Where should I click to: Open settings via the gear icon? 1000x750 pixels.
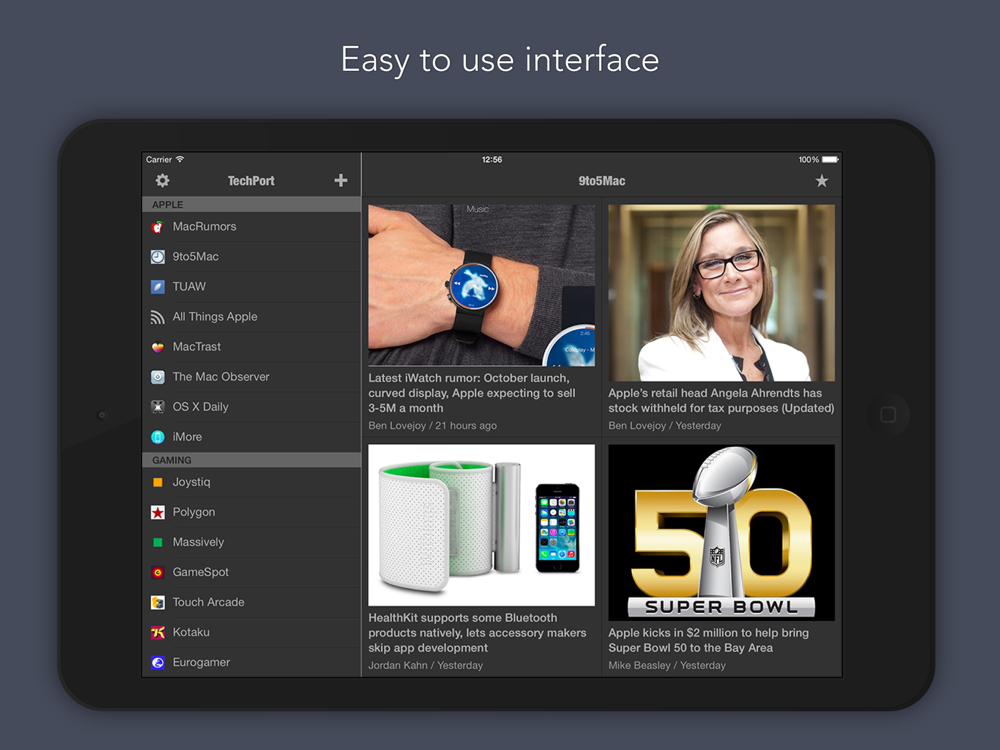[163, 180]
